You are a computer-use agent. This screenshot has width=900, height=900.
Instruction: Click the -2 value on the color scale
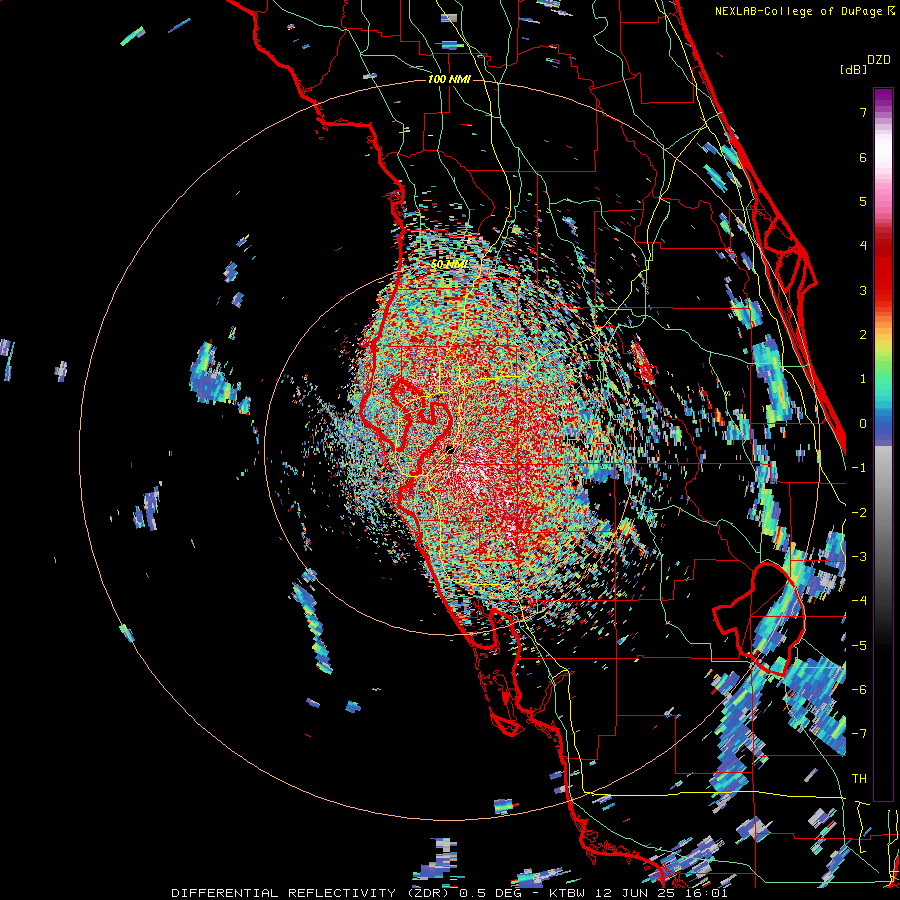(x=859, y=512)
